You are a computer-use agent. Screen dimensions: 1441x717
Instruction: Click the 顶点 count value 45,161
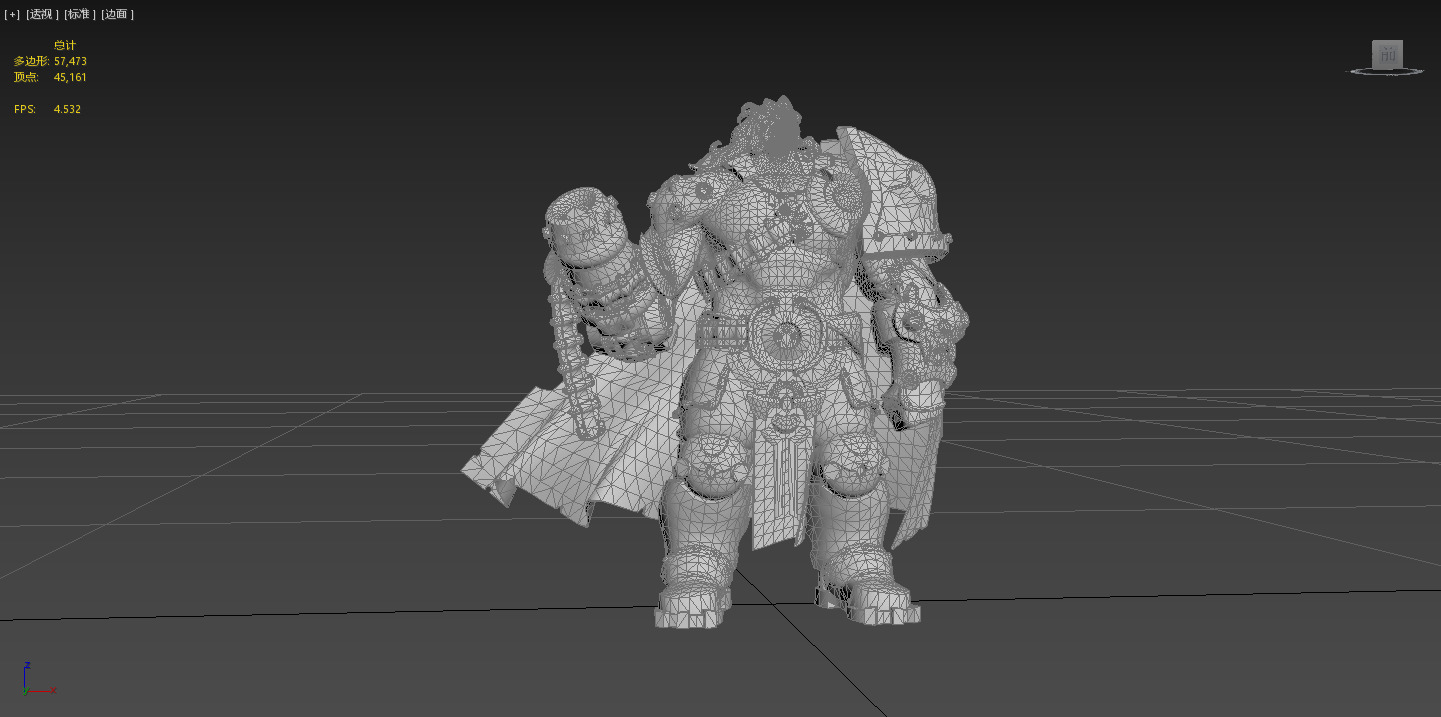click(x=70, y=77)
